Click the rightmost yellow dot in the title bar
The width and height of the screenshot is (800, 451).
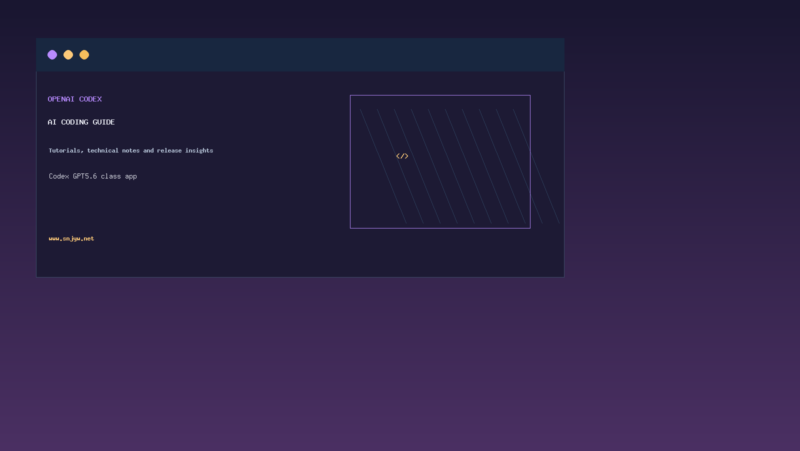[x=84, y=55]
